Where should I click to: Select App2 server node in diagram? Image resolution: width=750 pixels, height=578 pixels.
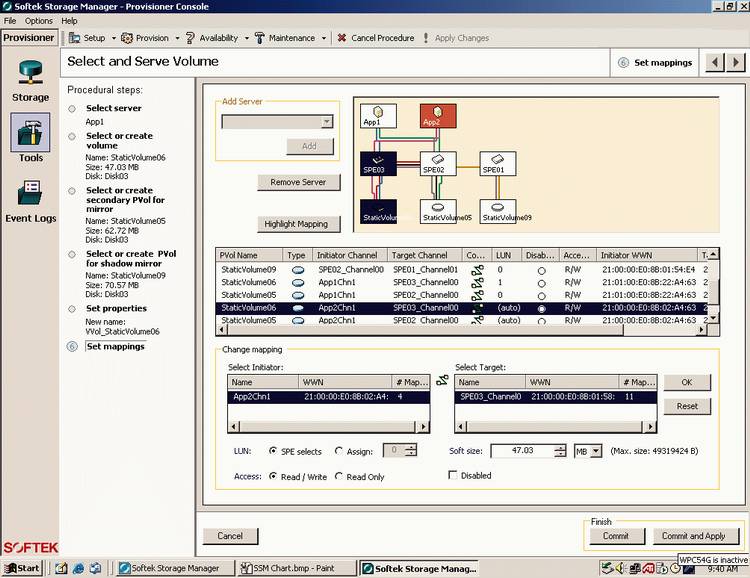438,116
